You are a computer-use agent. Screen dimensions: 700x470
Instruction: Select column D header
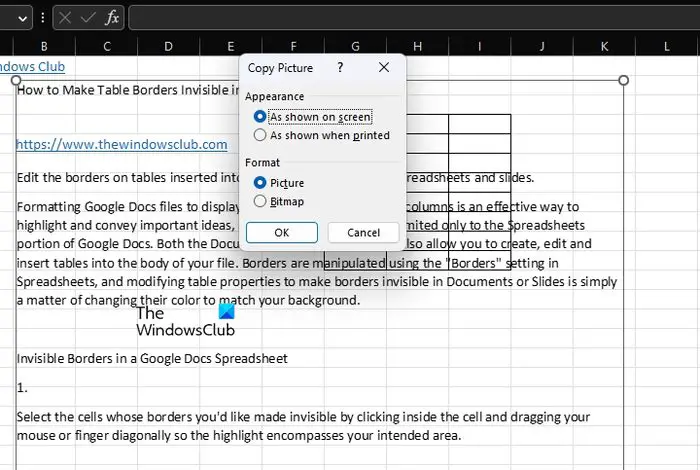click(x=168, y=46)
